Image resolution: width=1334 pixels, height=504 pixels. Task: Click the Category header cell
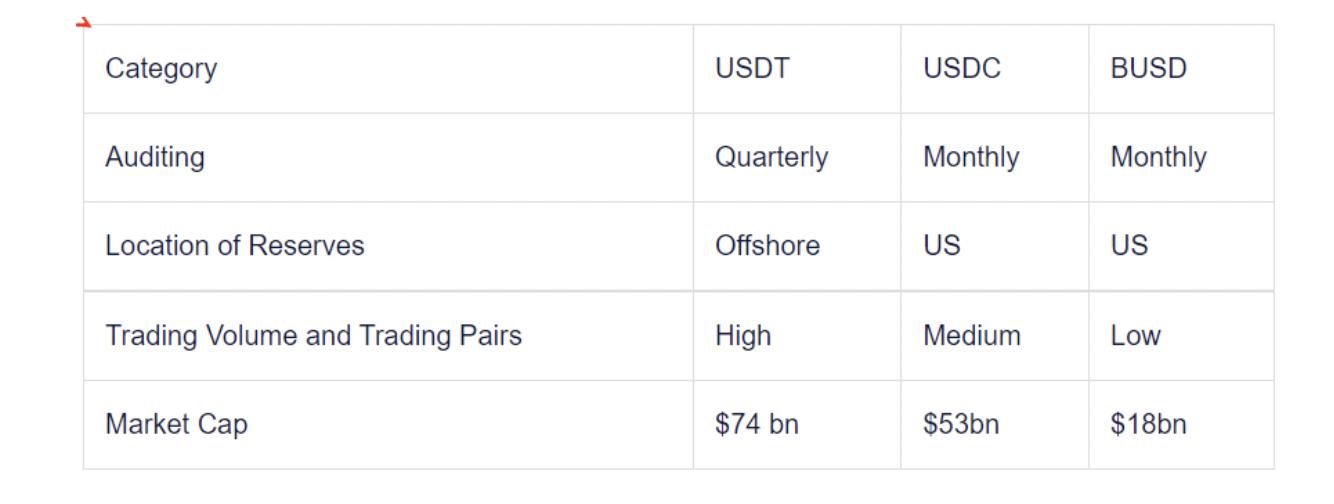tap(161, 69)
